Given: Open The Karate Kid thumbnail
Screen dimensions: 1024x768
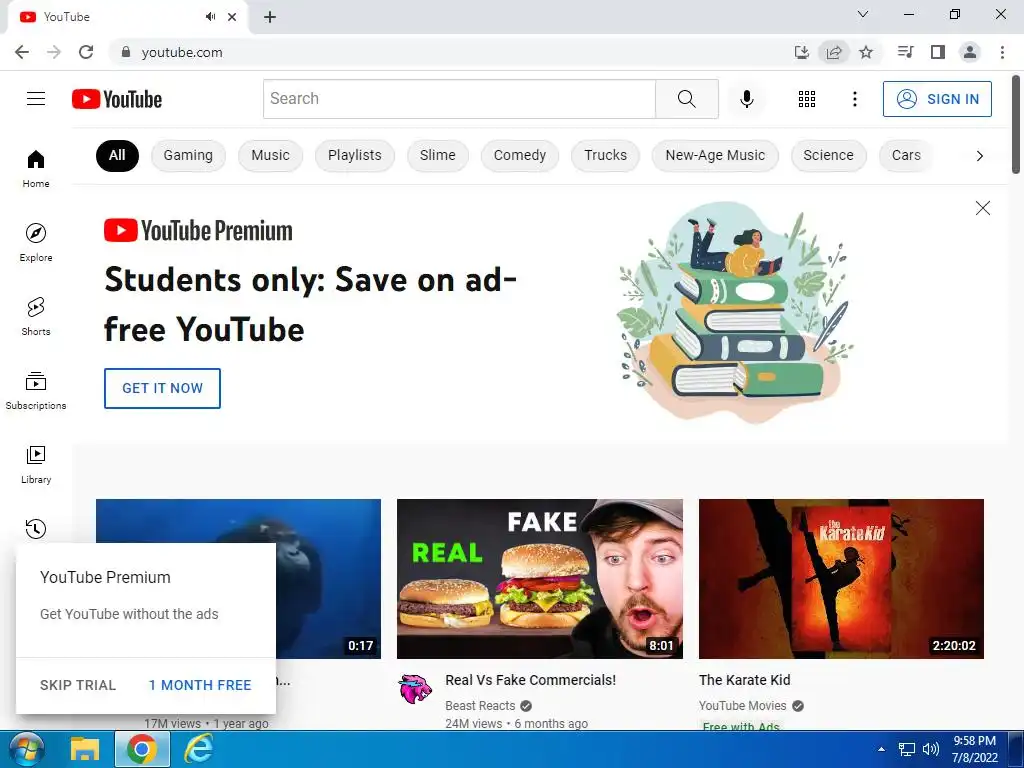Looking at the screenshot, I should [x=841, y=579].
